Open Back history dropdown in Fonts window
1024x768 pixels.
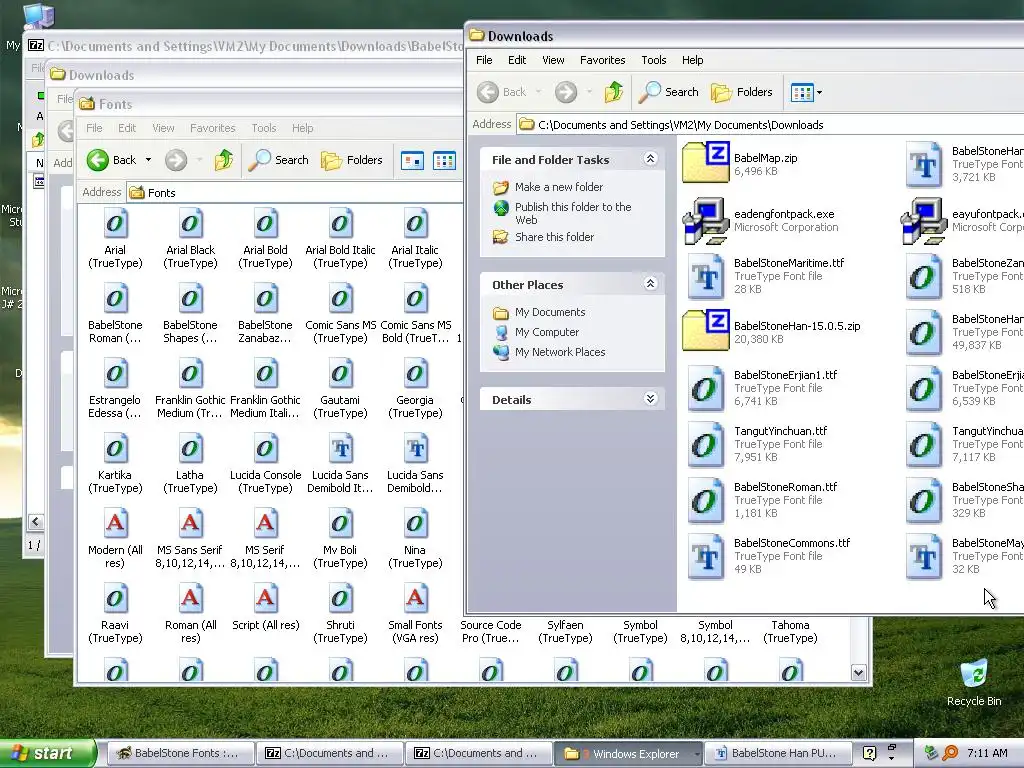pos(148,160)
